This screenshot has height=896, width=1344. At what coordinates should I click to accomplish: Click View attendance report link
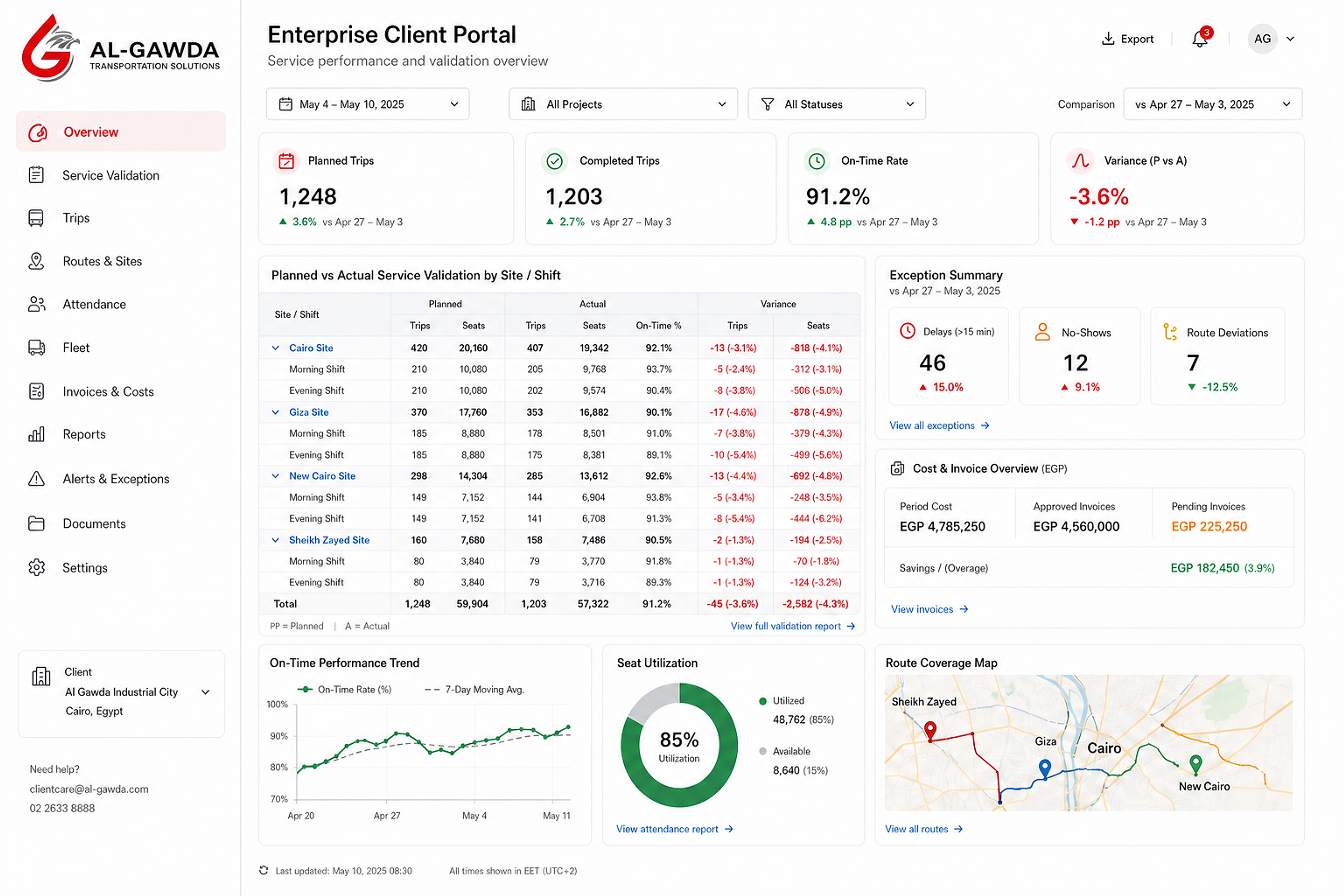point(674,829)
